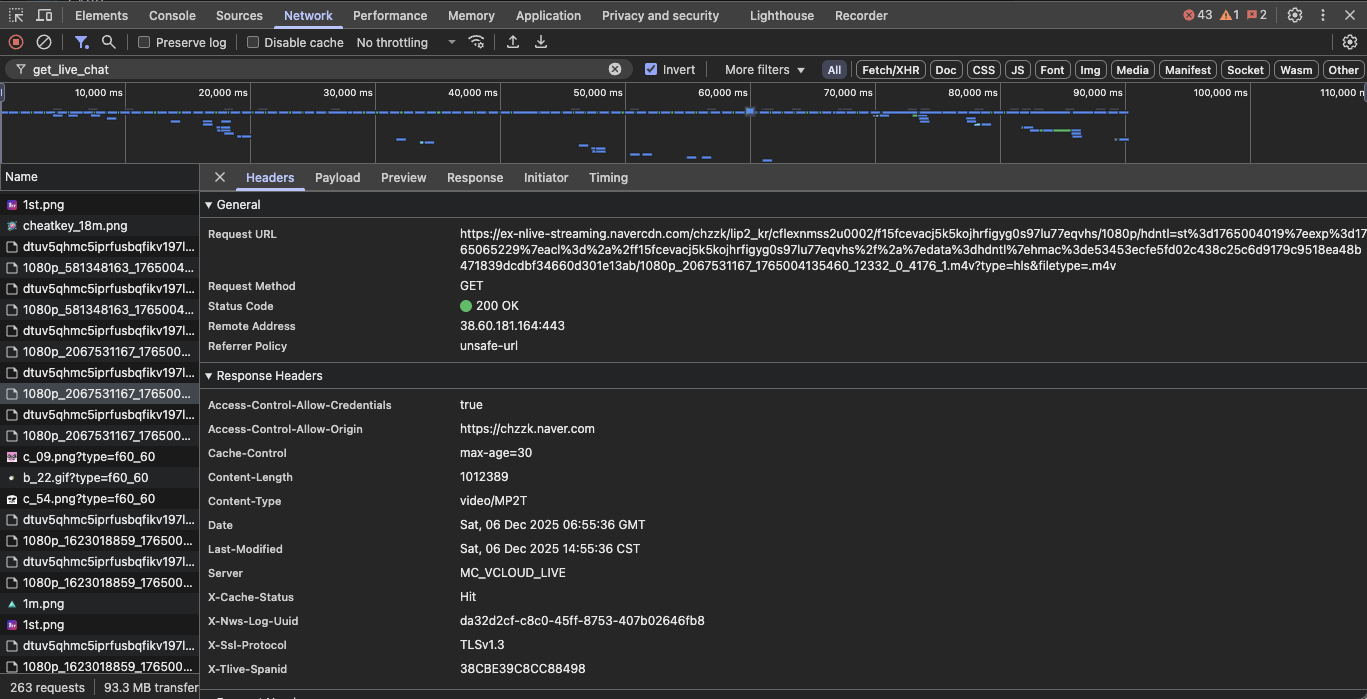Switch to the Elements panel

click(101, 15)
